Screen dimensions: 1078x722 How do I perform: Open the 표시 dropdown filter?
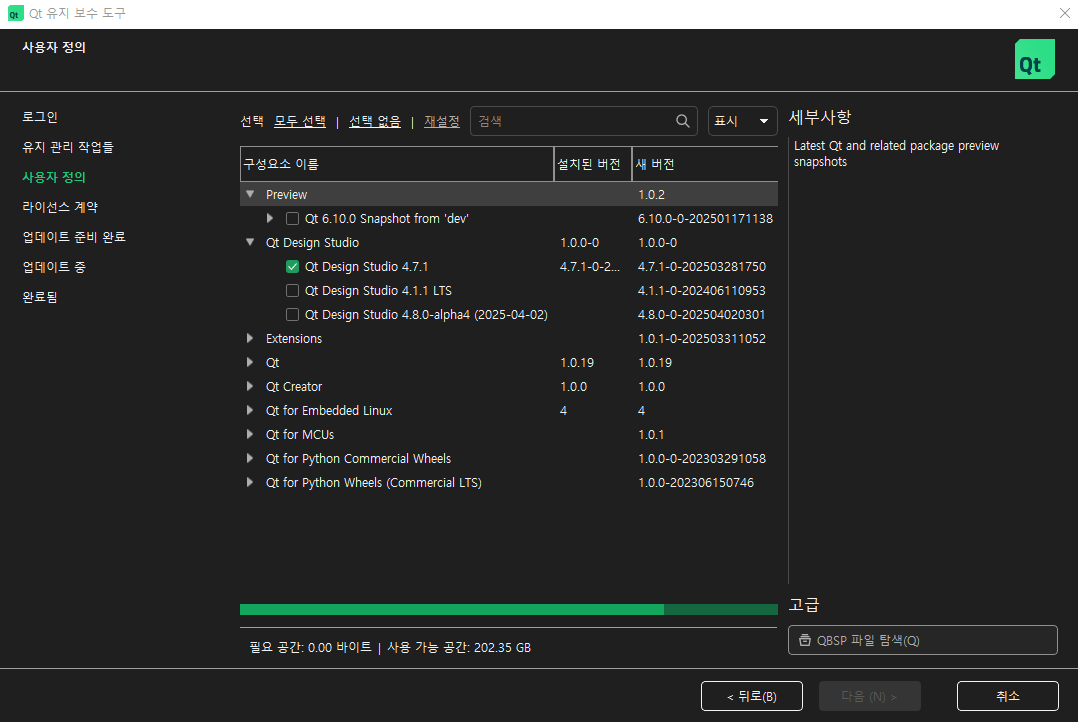coord(742,121)
